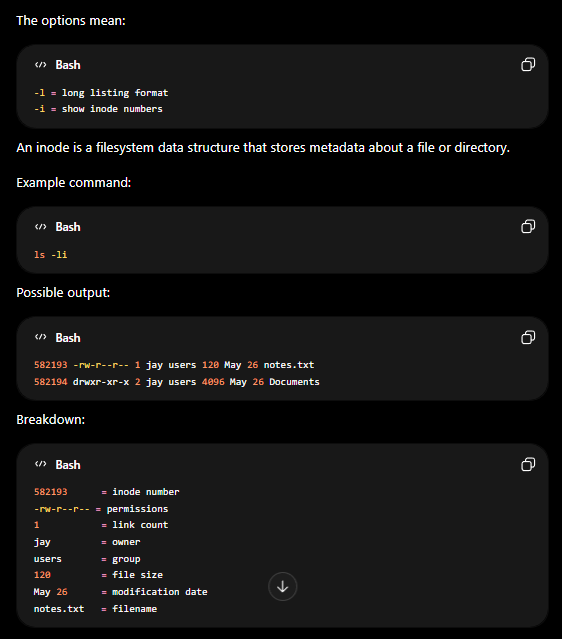Click the '-l = long listing format' line

click(101, 93)
